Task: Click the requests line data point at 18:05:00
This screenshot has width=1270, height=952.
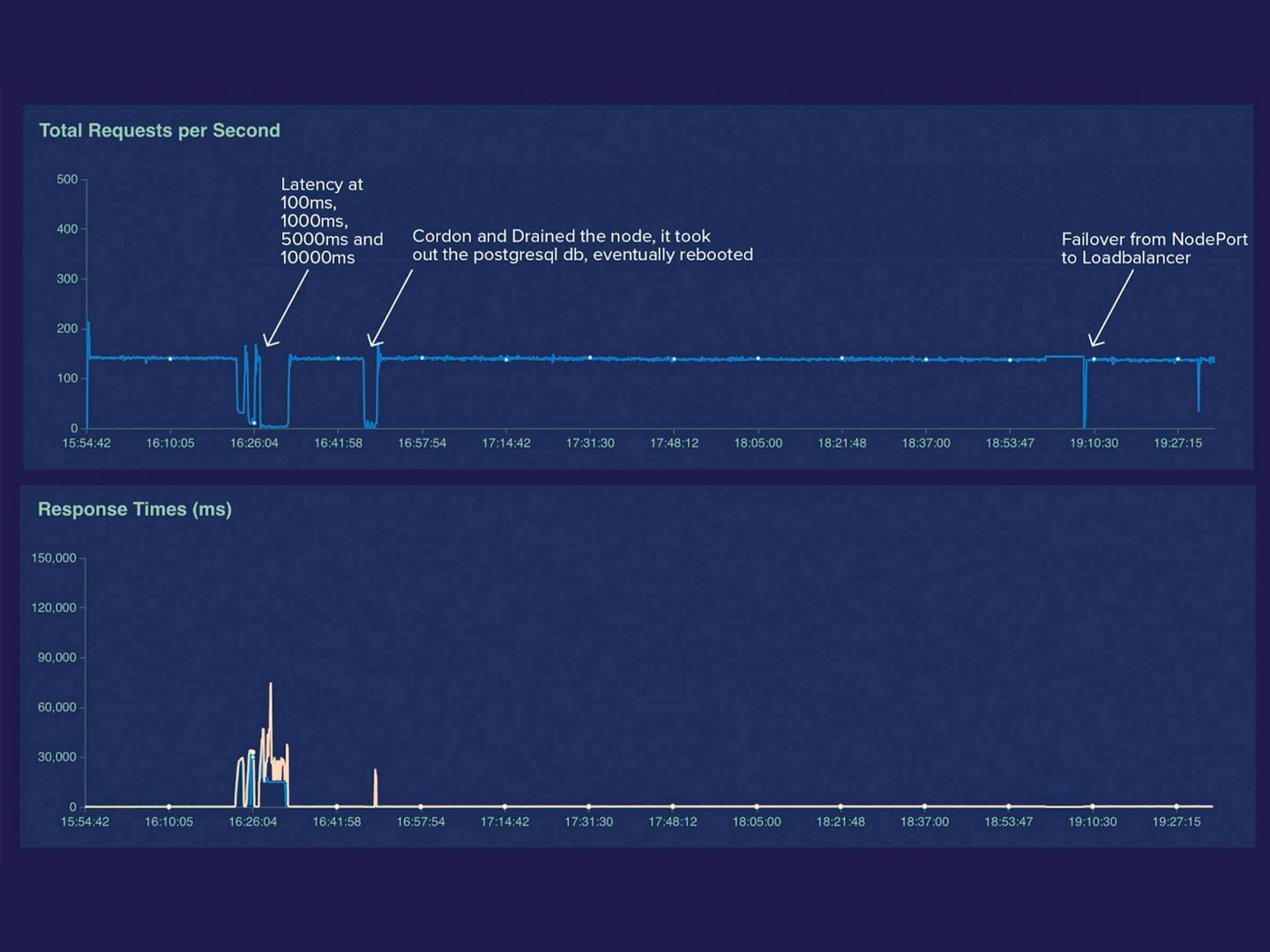Action: point(758,359)
